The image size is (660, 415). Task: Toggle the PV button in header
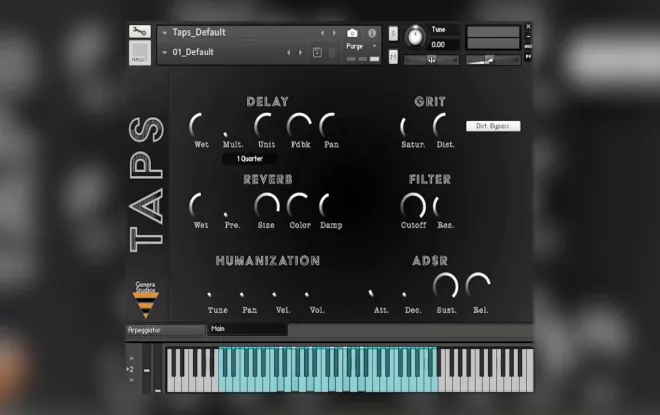coord(528,56)
